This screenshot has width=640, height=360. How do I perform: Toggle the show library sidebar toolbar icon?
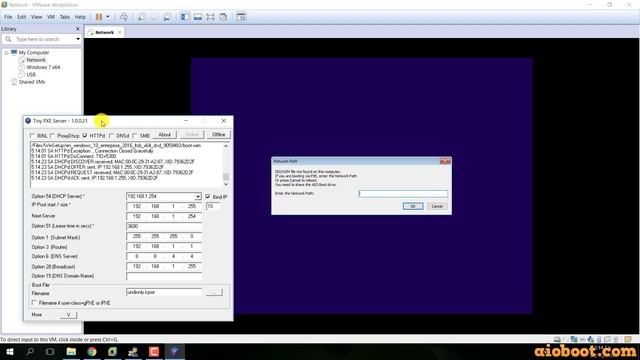(185, 17)
